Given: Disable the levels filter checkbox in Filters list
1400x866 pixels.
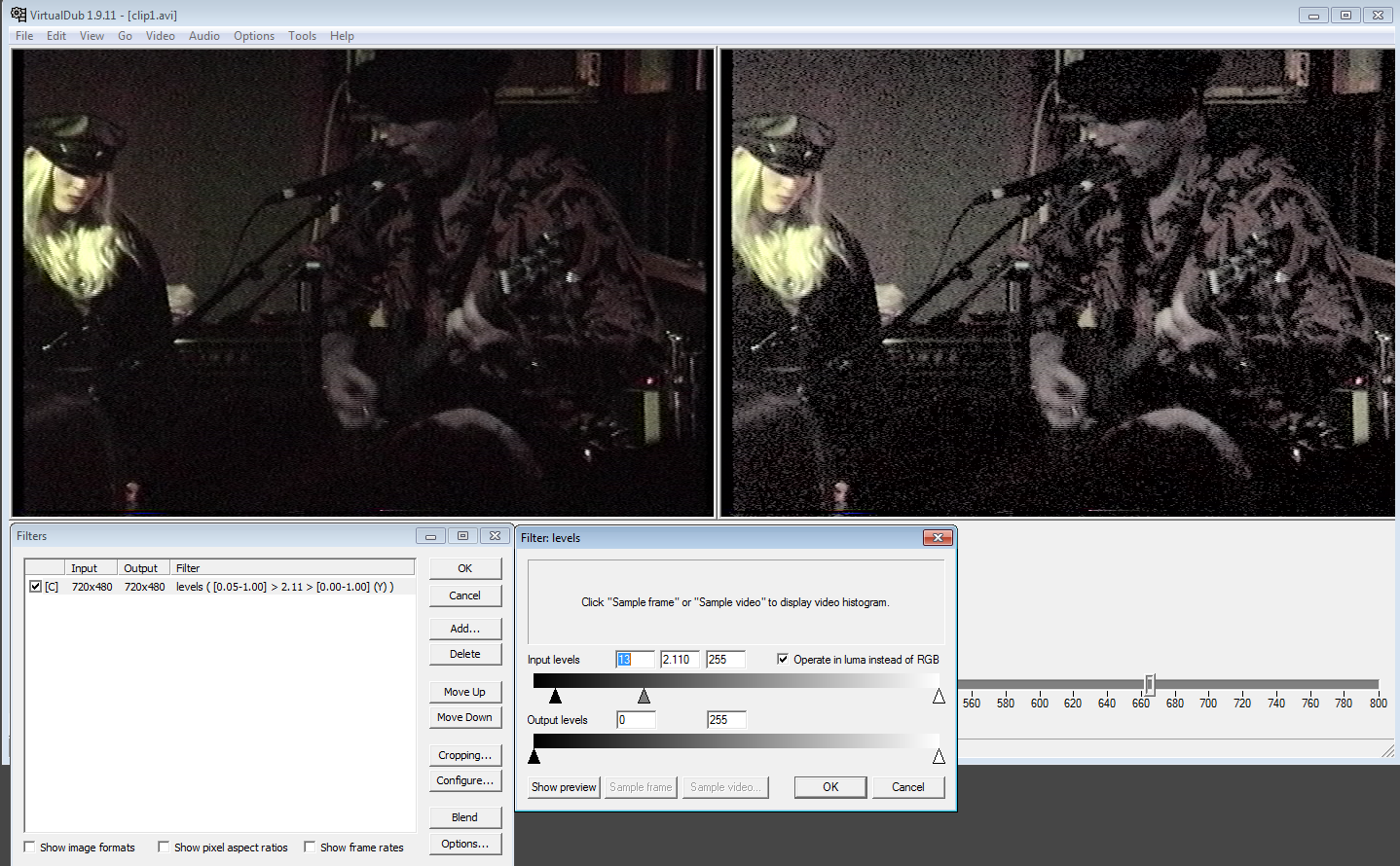Looking at the screenshot, I should 36,587.
